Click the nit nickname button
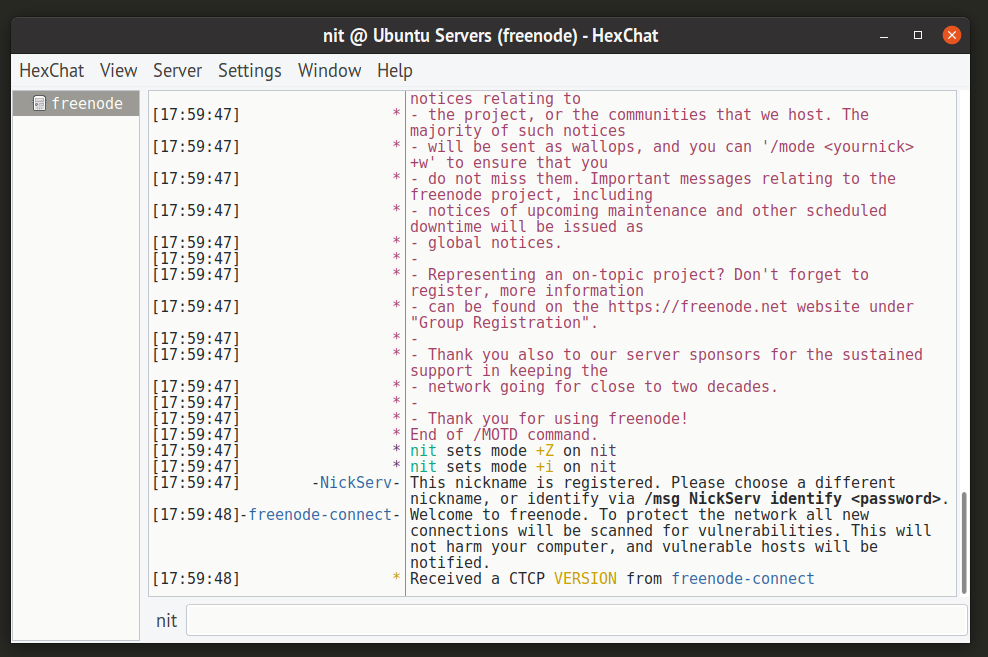Screen dimensions: 988x657 coord(166,621)
